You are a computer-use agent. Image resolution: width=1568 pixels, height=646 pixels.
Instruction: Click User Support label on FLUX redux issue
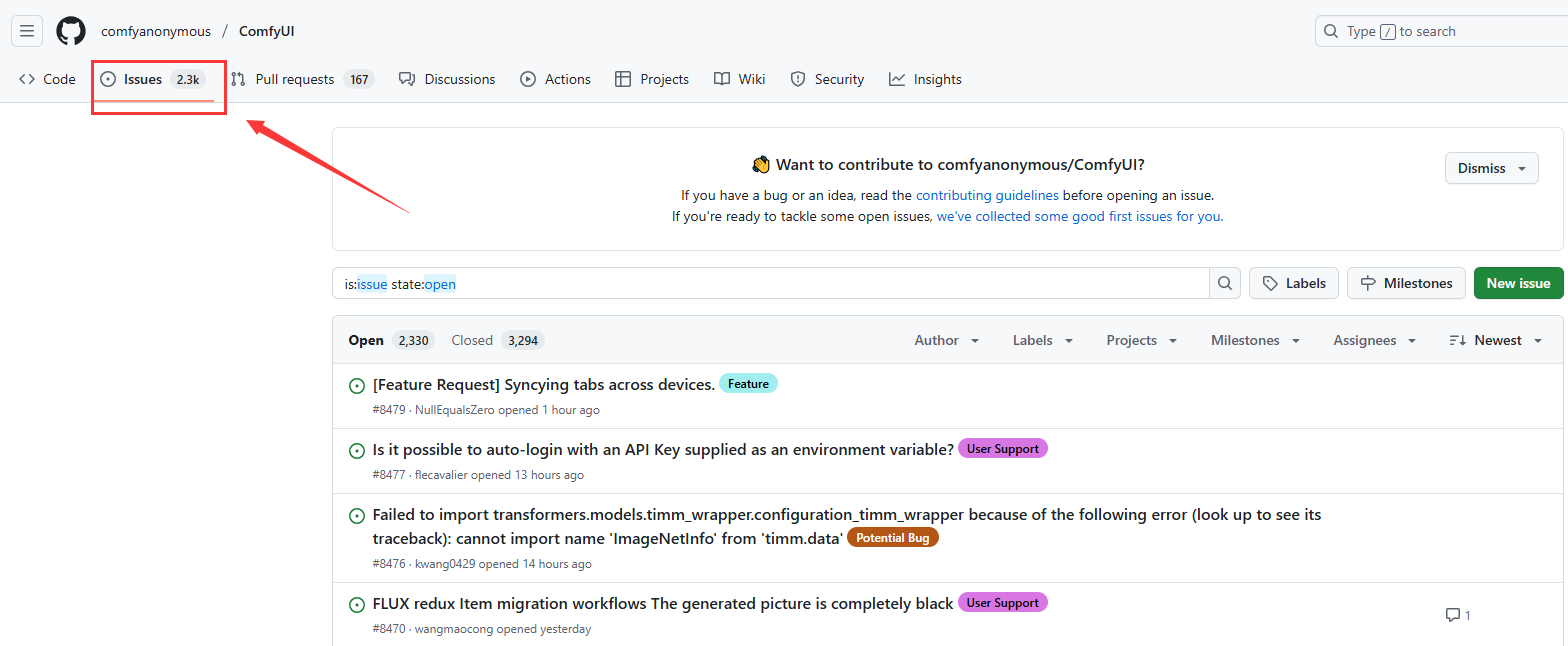1003,602
